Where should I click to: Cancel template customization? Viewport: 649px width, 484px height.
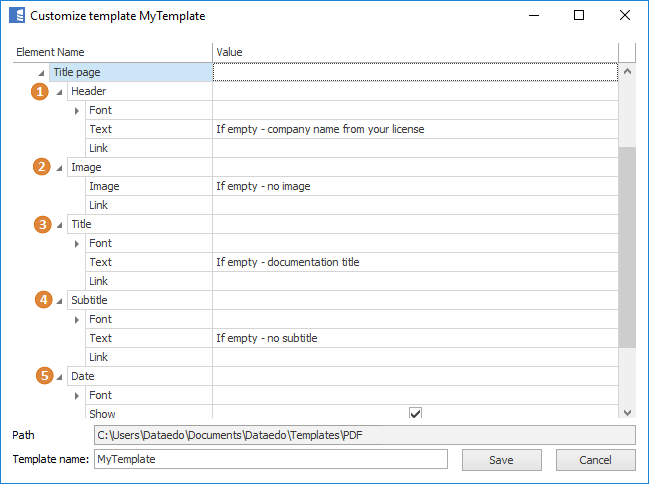(x=595, y=460)
